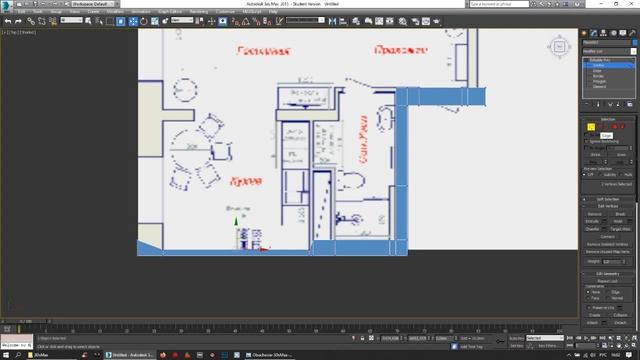Click the Mirror tool icon
This screenshot has height=360, width=640.
pos(332,21)
